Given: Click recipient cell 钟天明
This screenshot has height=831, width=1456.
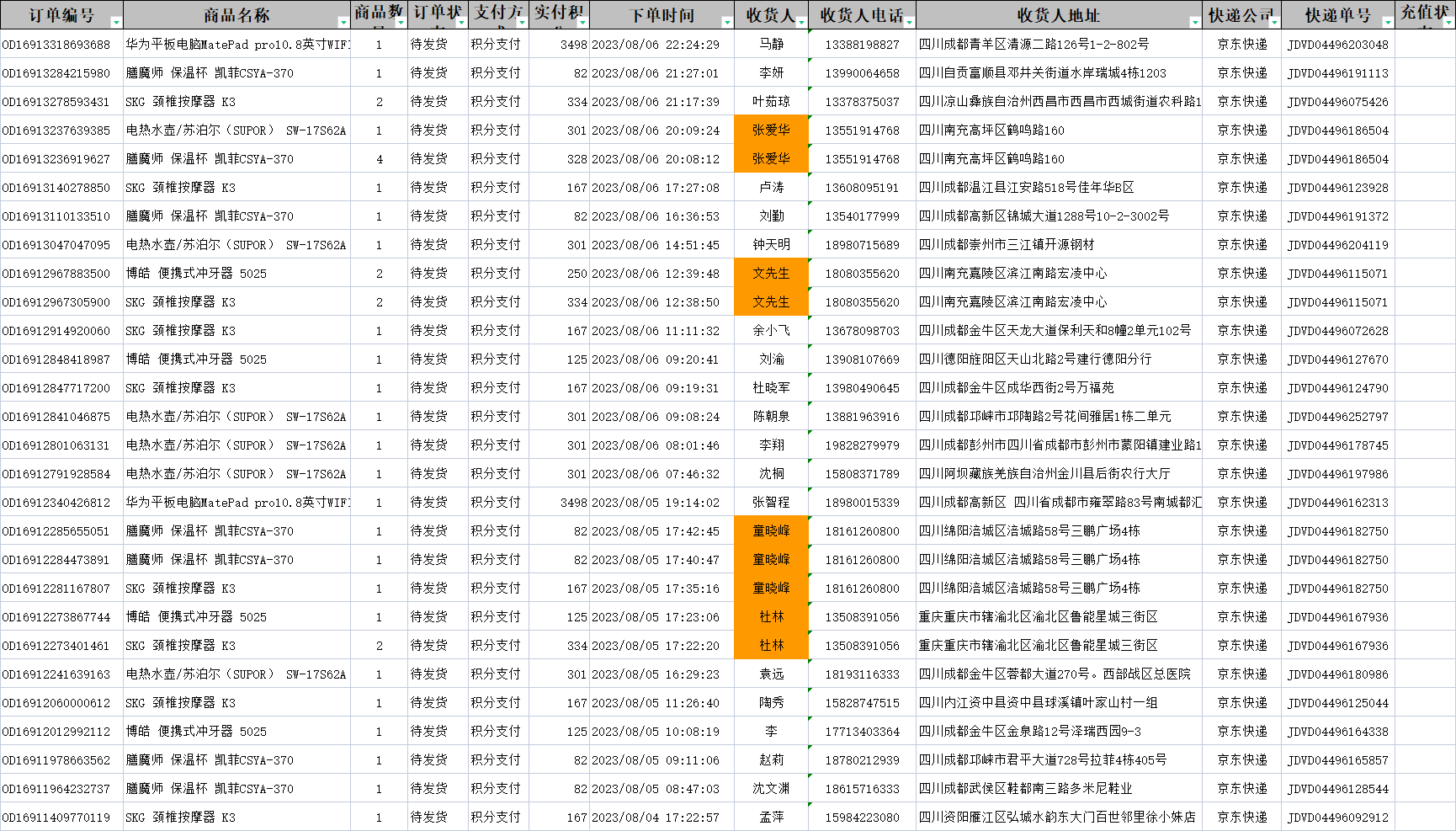Looking at the screenshot, I should tap(771, 245).
